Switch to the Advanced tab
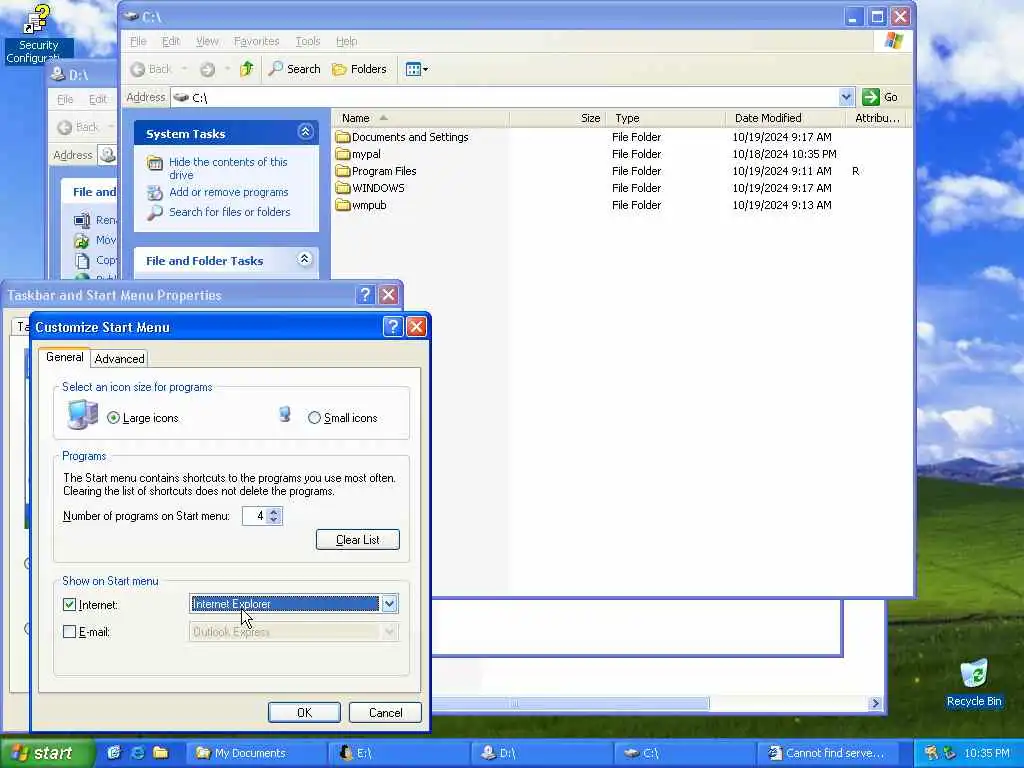1024x768 pixels. click(x=119, y=359)
